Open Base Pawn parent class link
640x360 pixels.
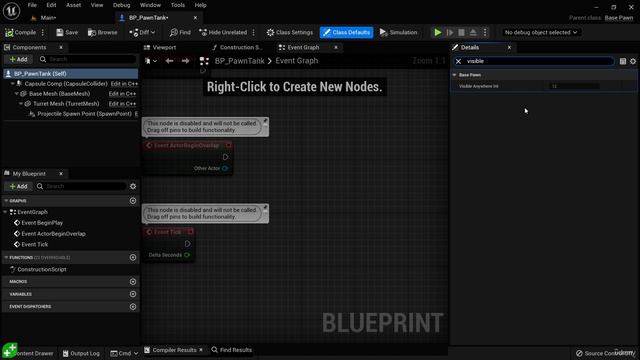coord(619,18)
